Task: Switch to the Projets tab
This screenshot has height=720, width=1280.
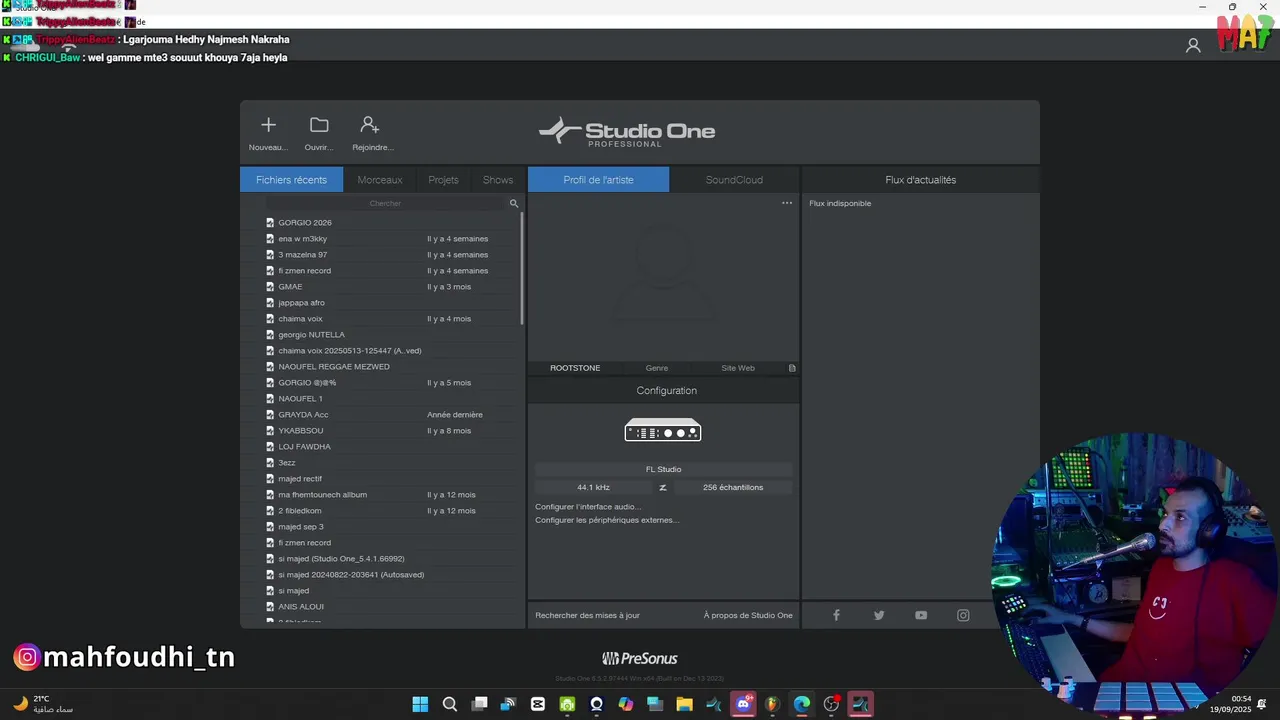Action: coord(443,180)
